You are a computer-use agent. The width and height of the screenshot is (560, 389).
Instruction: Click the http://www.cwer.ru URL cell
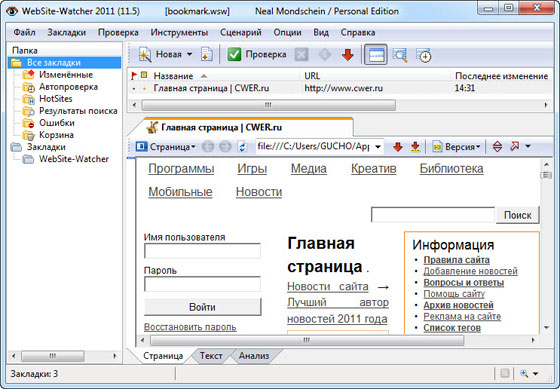click(x=344, y=88)
